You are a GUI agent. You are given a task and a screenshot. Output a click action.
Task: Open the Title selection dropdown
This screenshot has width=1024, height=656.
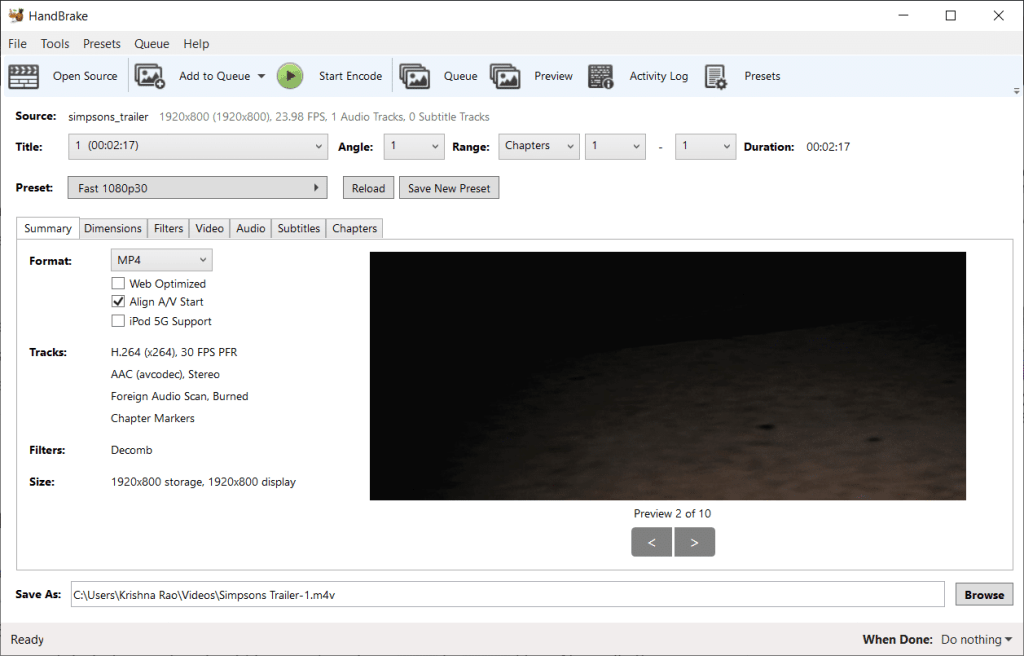[198, 147]
